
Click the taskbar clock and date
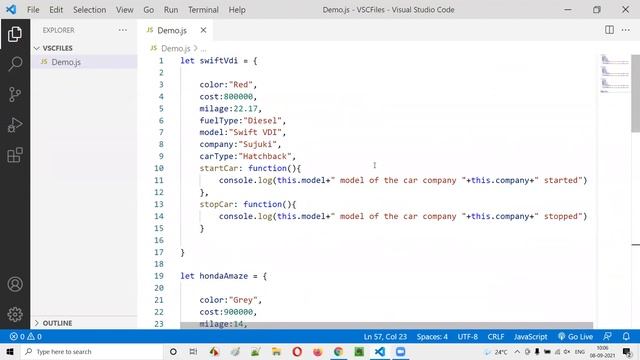point(602,351)
